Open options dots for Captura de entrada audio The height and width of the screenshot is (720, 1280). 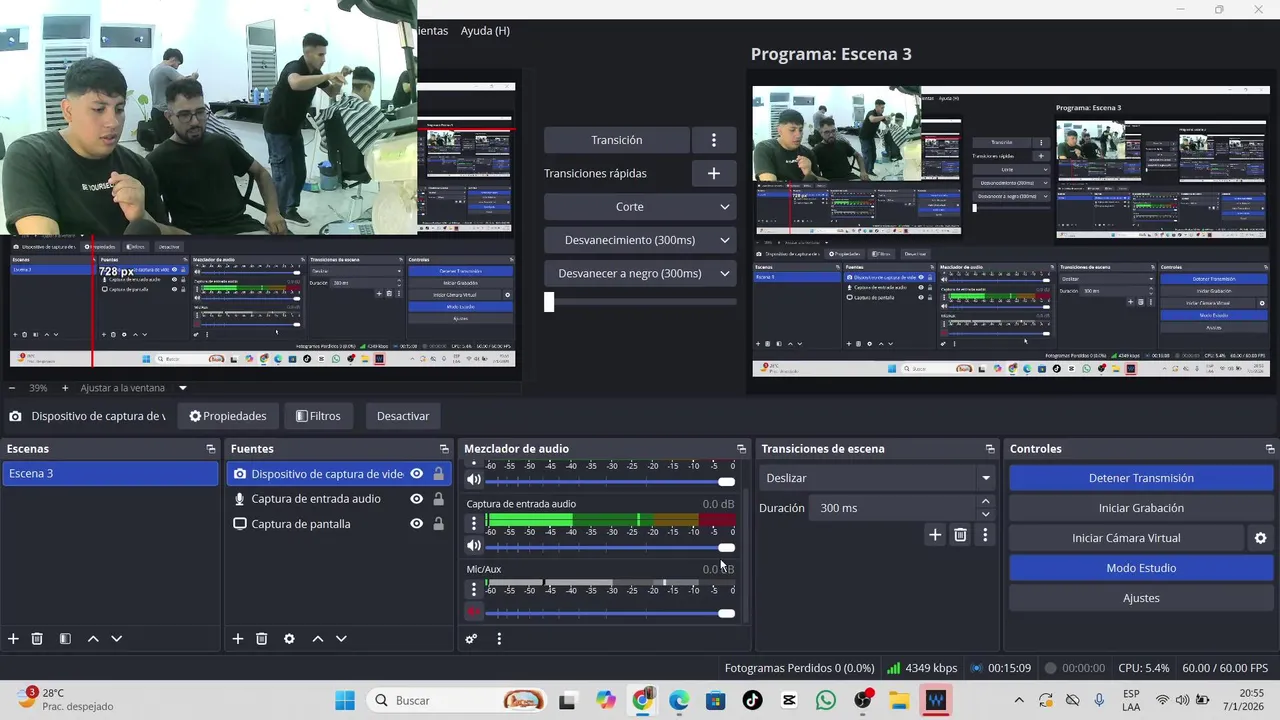(474, 523)
